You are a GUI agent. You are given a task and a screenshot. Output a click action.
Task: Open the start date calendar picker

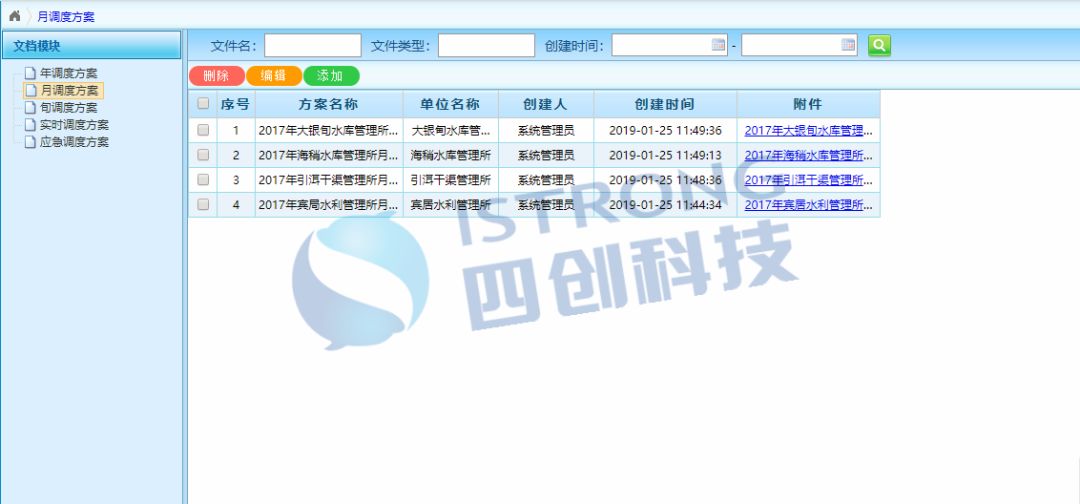(x=718, y=45)
